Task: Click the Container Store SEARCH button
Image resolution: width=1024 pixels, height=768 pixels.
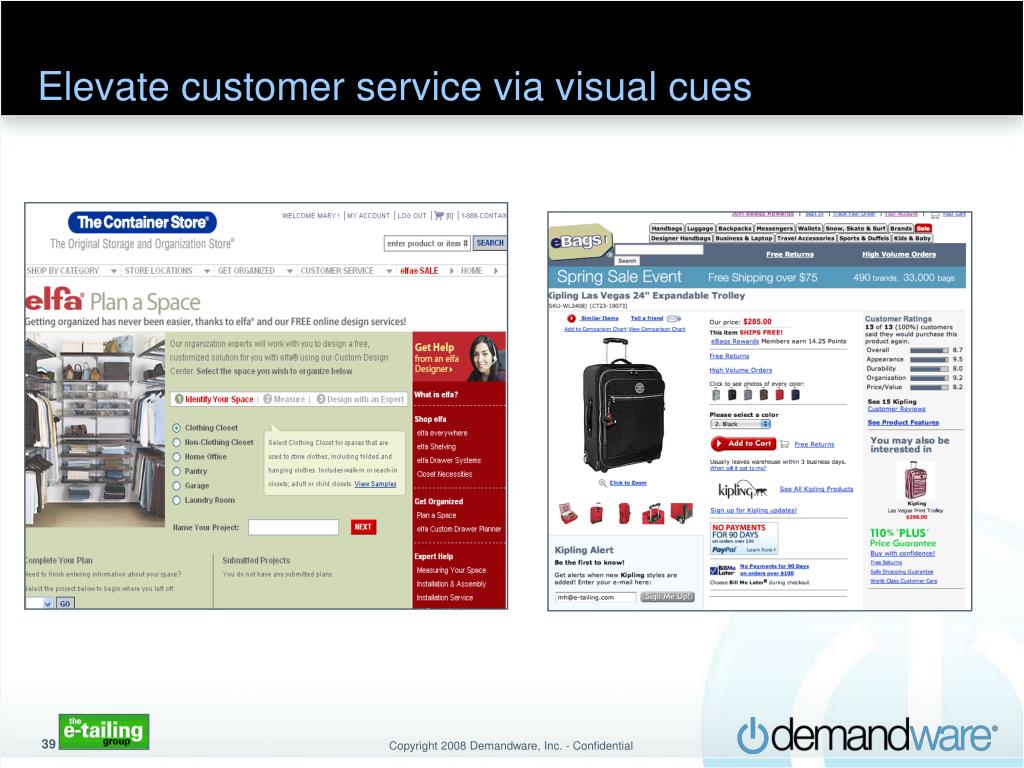Action: (x=490, y=243)
